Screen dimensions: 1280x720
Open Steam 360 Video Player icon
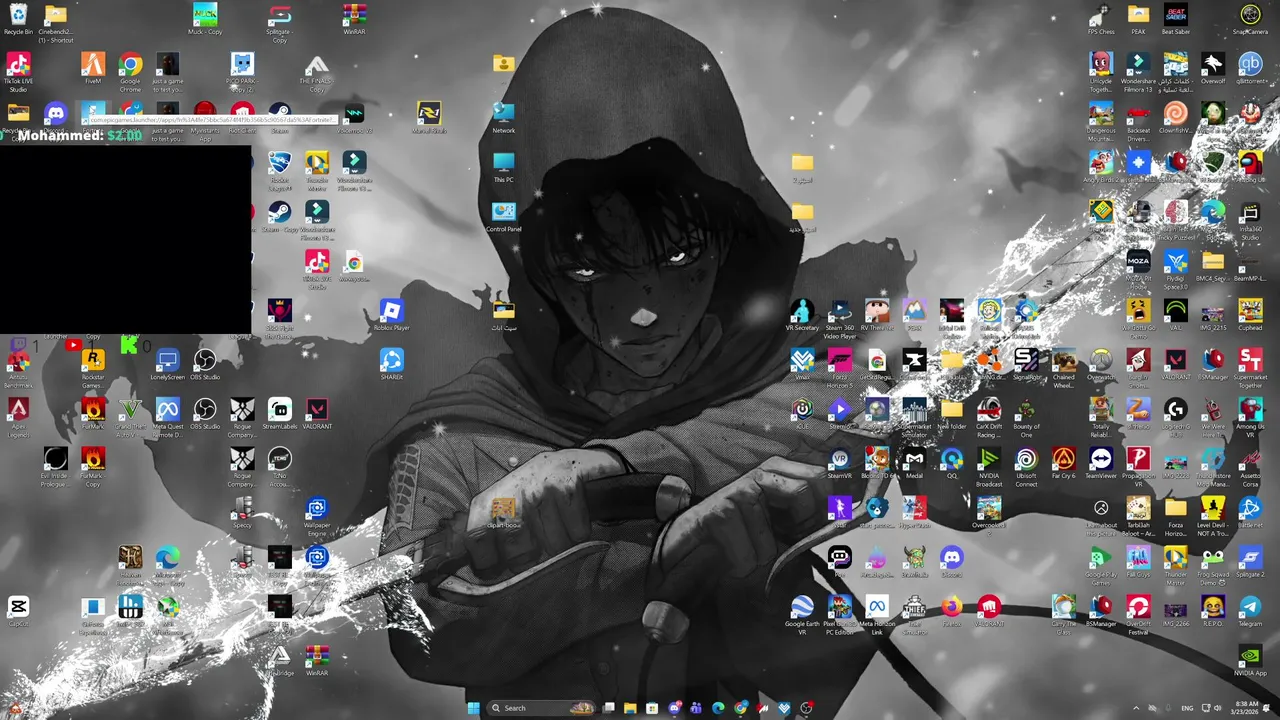(x=839, y=316)
